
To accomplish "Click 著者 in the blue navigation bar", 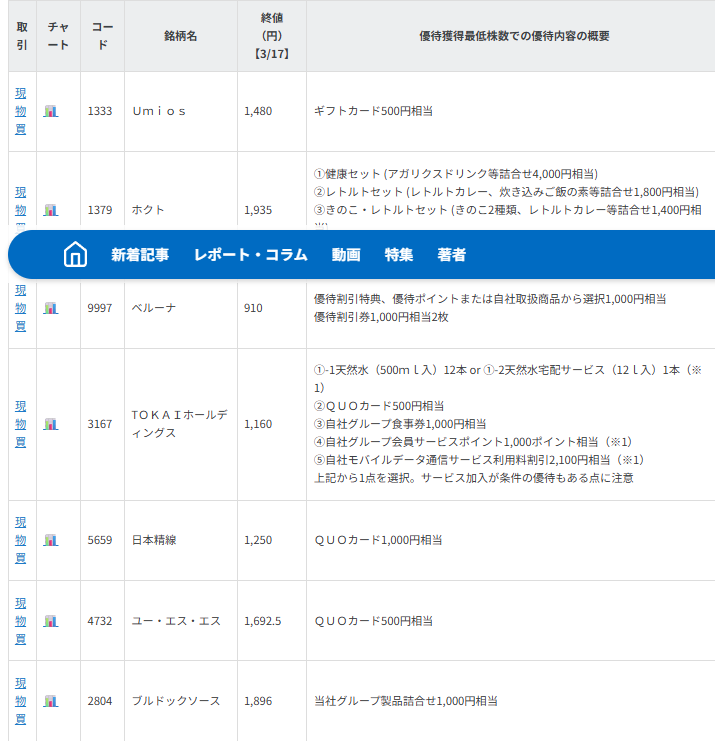I will click(x=451, y=255).
